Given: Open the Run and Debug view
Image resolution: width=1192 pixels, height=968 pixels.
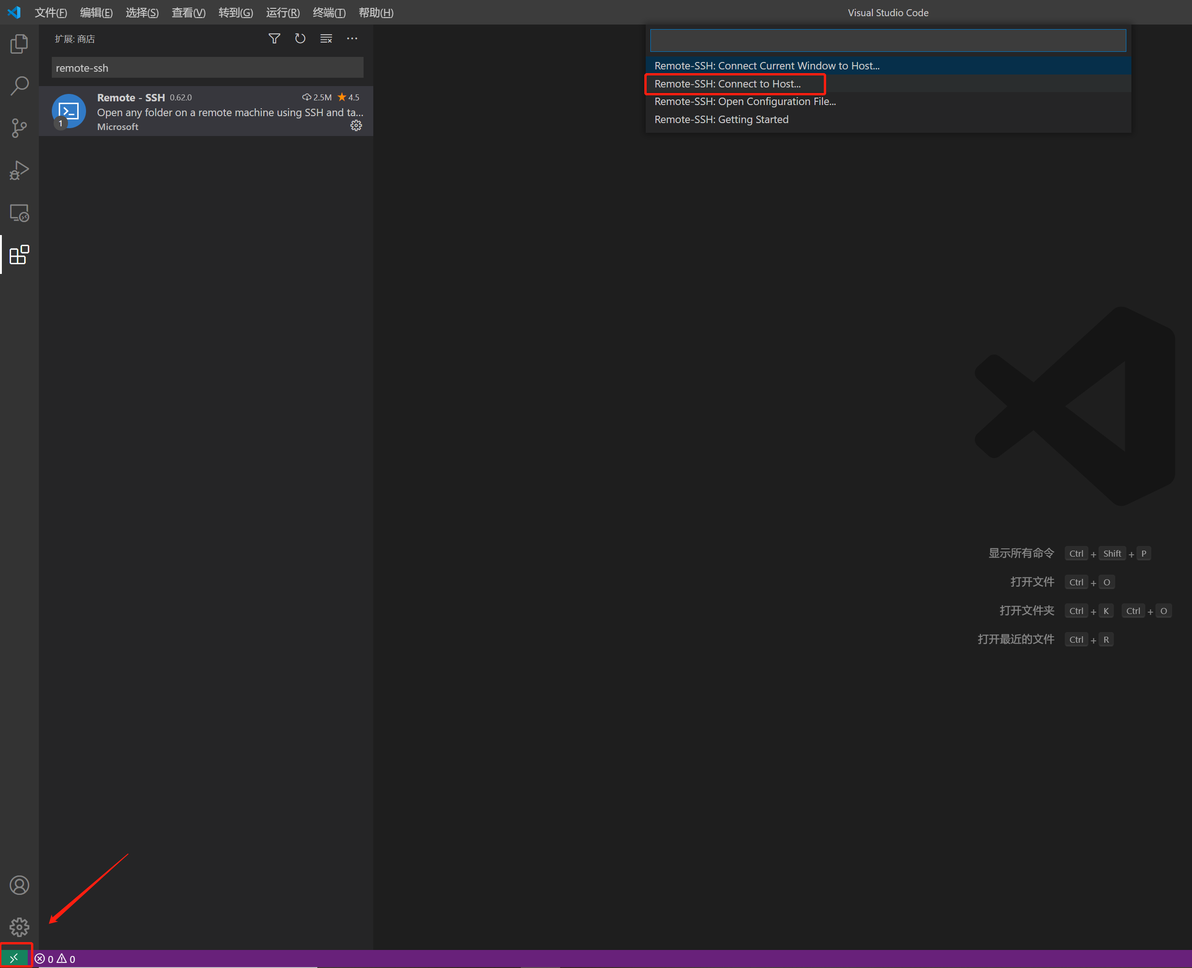Looking at the screenshot, I should pyautogui.click(x=19, y=170).
